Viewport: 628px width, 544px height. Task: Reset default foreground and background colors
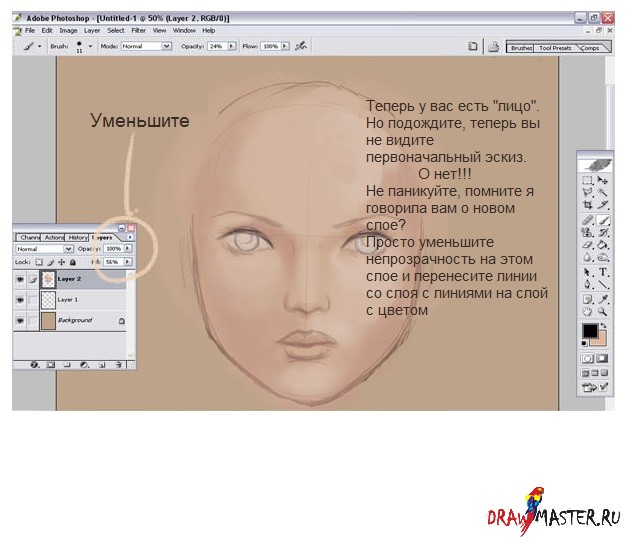click(584, 343)
